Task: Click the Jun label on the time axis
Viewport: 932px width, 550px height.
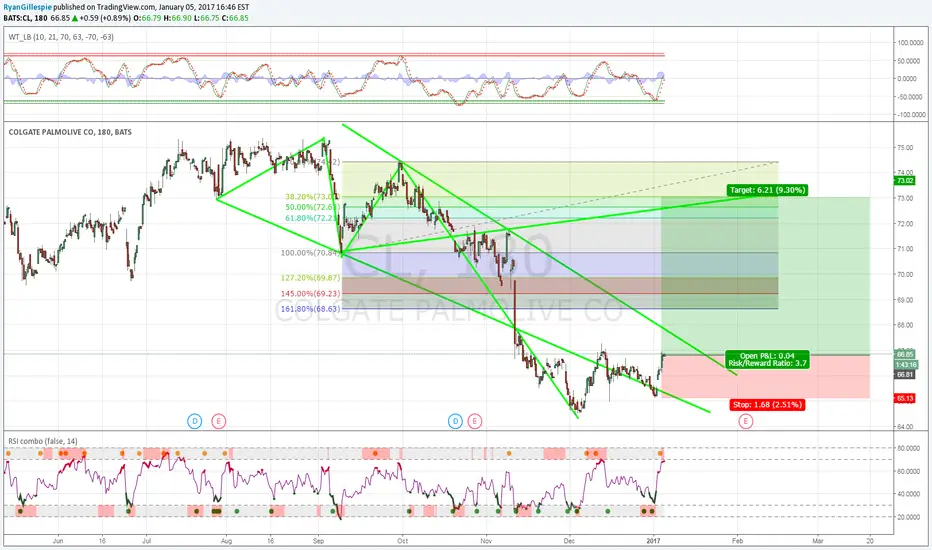Action: click(x=58, y=541)
